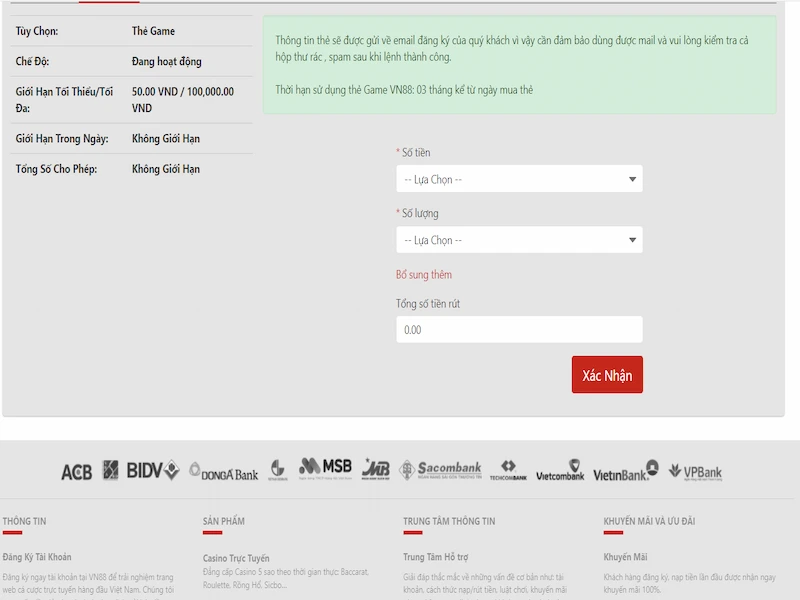Click the Techcombank logo
The height and width of the screenshot is (600, 800).
click(x=508, y=470)
